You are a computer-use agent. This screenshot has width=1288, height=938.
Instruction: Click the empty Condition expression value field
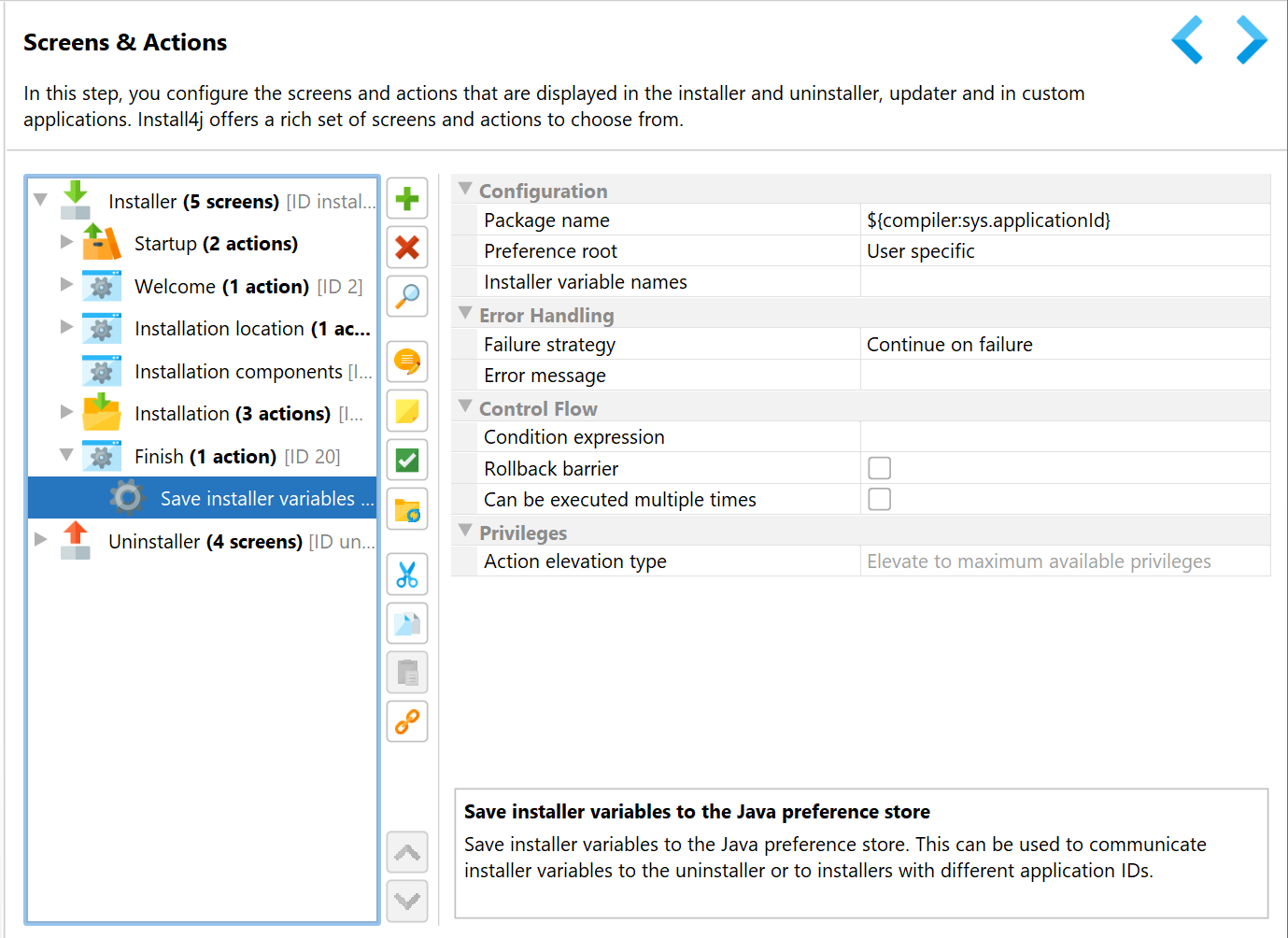[x=1065, y=437]
